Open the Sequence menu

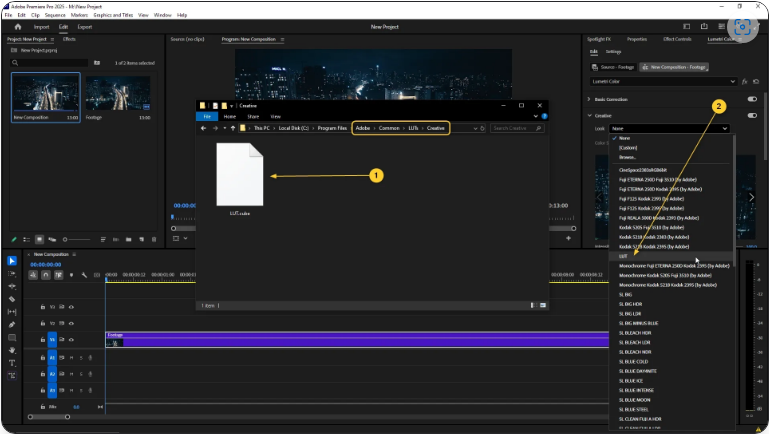coord(55,15)
